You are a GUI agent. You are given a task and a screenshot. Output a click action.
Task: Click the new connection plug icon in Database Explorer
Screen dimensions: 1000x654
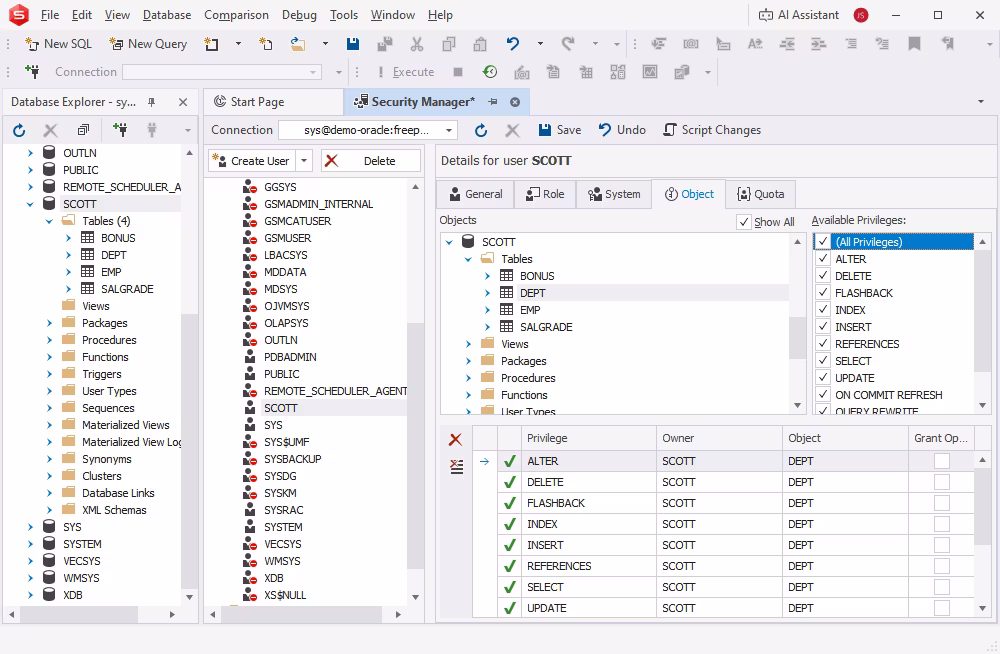pyautogui.click(x=120, y=130)
